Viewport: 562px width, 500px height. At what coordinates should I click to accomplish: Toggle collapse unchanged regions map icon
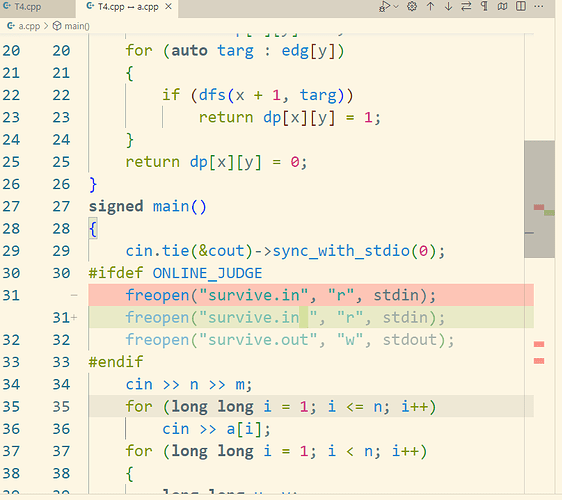tap(503, 6)
